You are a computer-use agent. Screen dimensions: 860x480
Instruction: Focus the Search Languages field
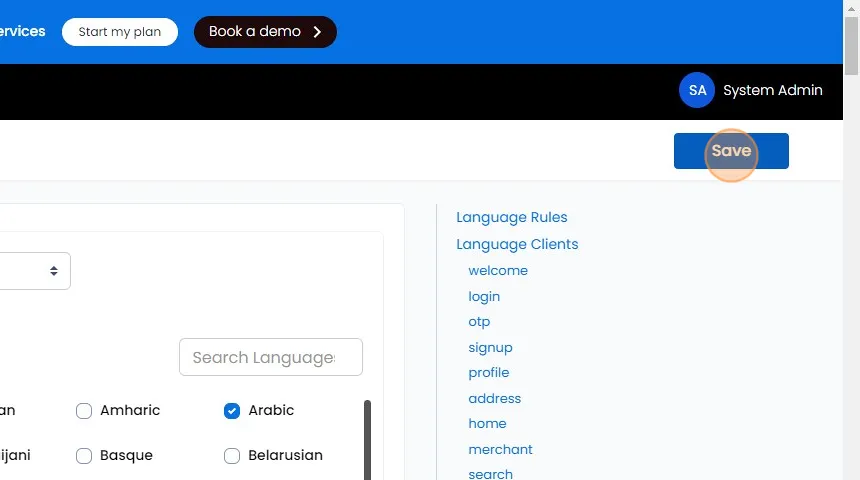271,357
